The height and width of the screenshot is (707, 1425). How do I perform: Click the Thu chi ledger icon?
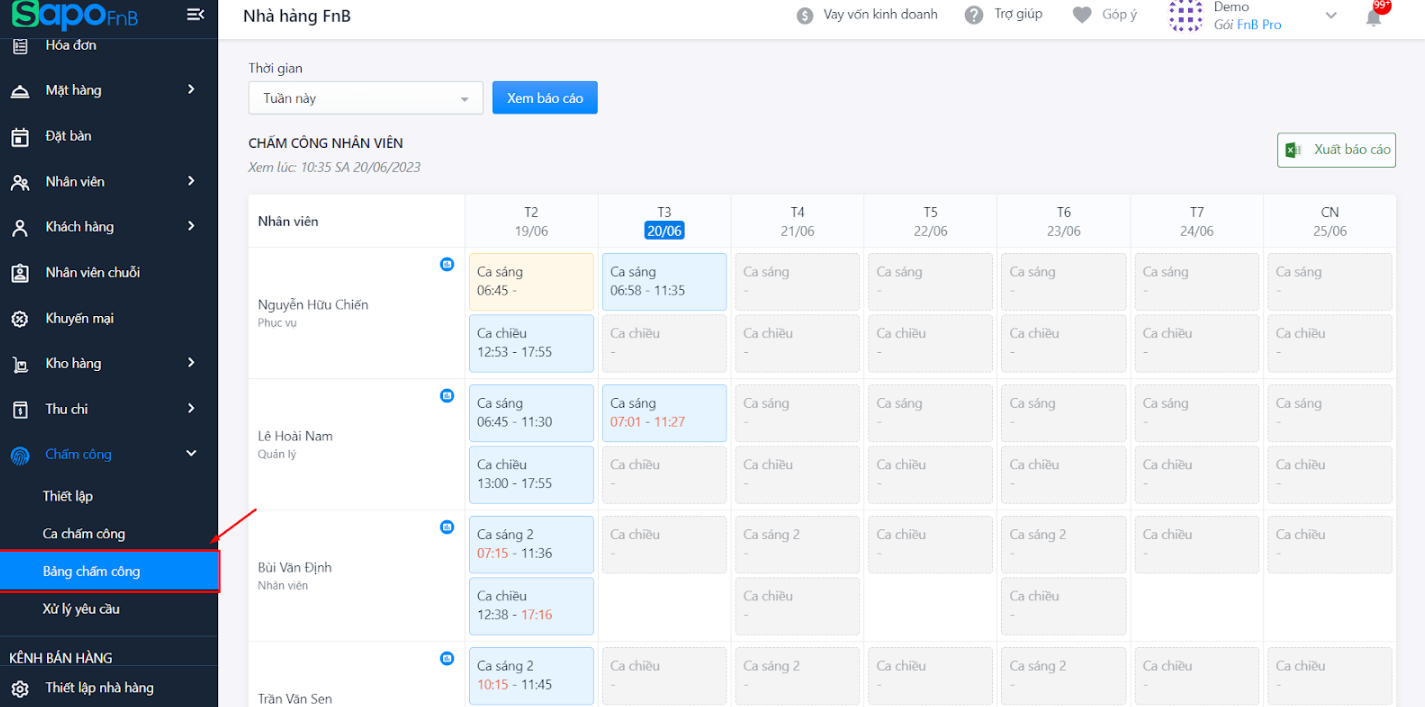(x=20, y=409)
